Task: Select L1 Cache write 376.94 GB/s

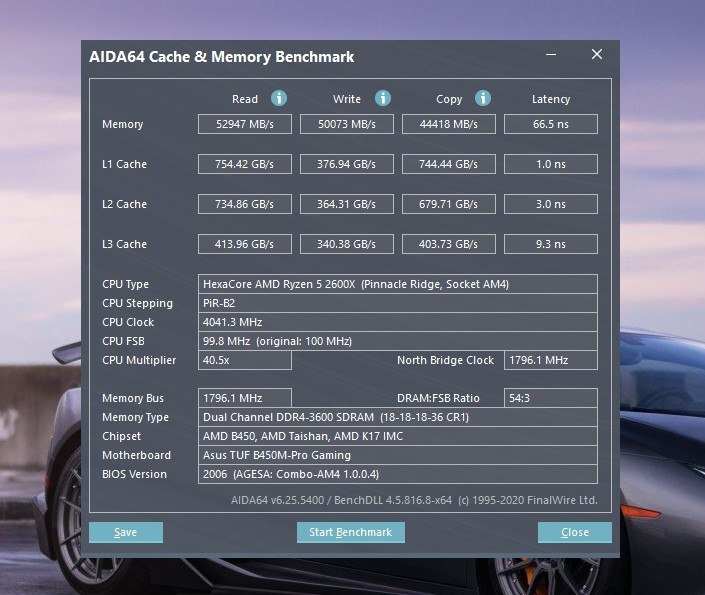Action: (347, 164)
